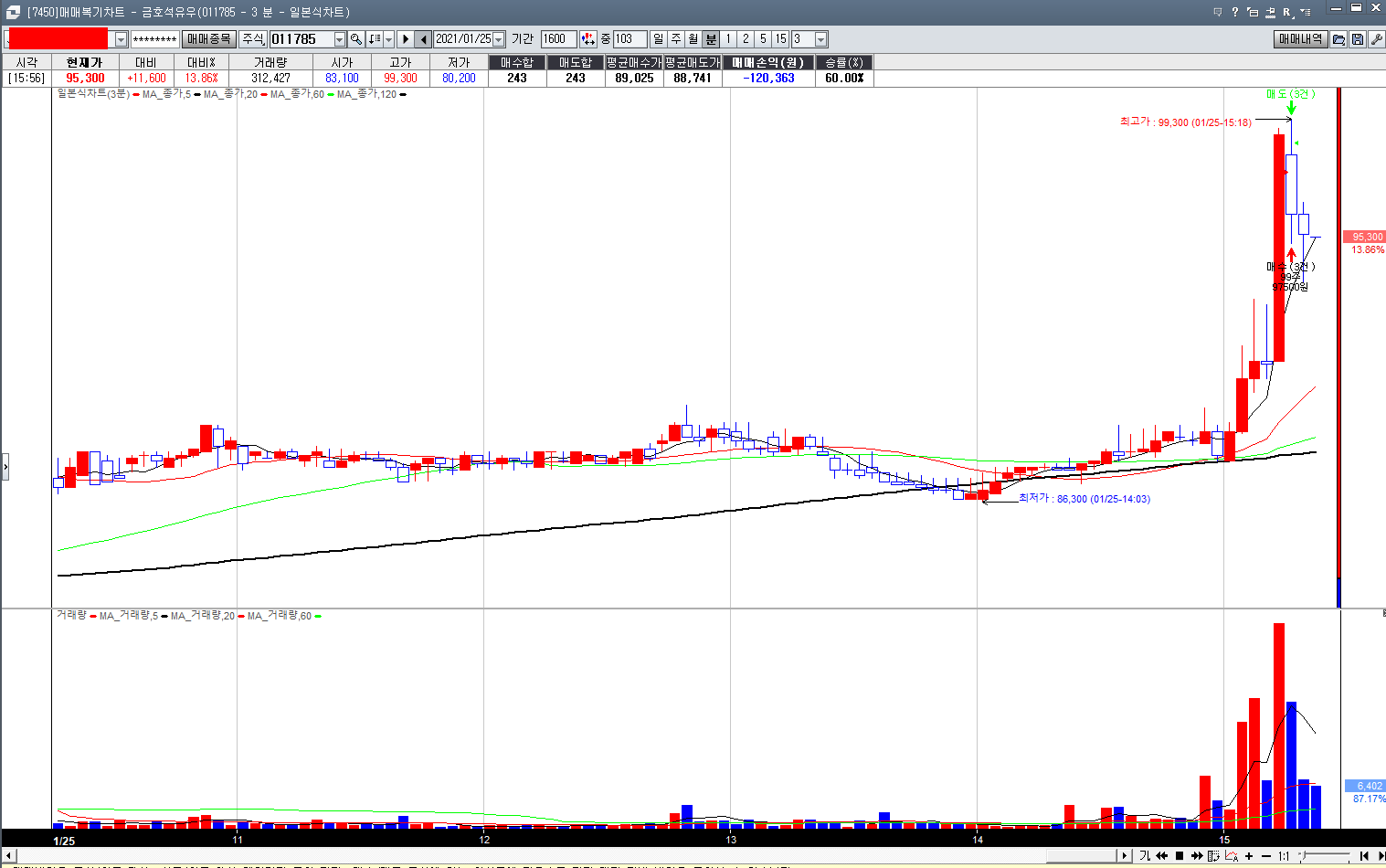Viewport: 1386px width, 868px height.
Task: Click the 매수합 column header
Action: click(517, 62)
